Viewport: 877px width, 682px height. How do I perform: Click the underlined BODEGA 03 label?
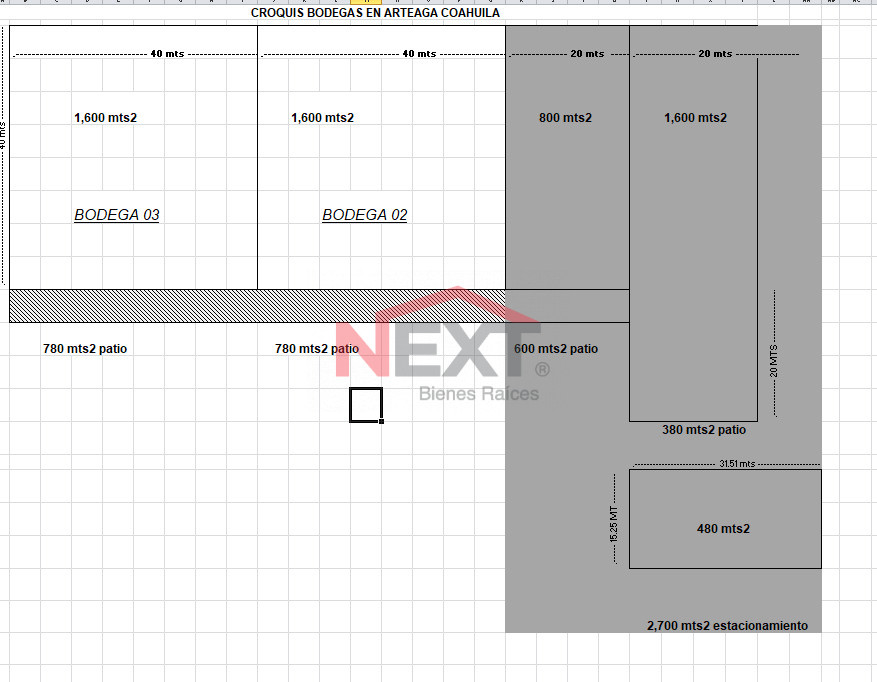click(x=117, y=215)
